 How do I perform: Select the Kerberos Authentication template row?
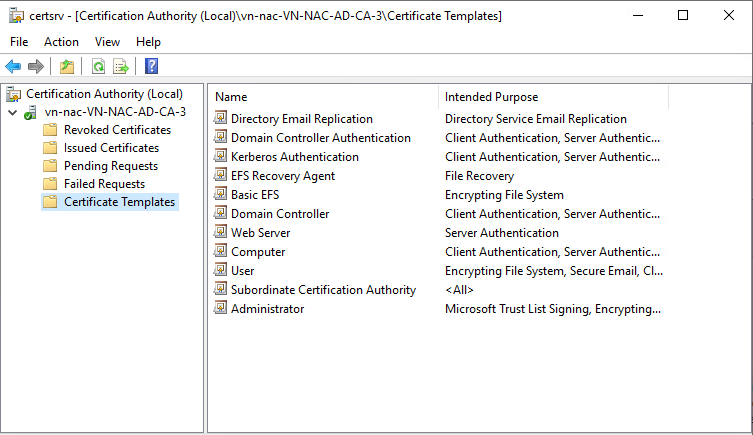pos(438,157)
